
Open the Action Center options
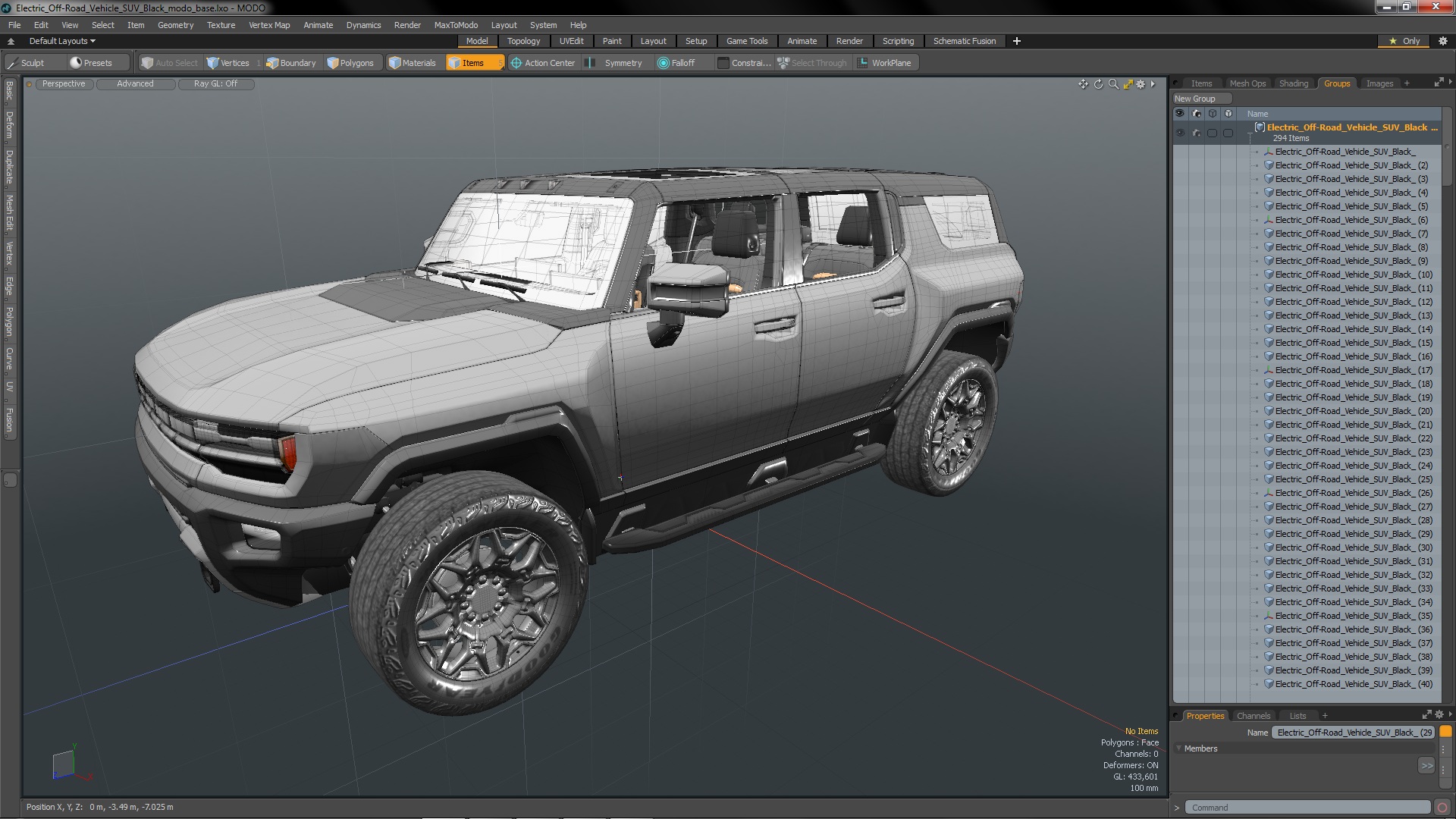point(543,63)
